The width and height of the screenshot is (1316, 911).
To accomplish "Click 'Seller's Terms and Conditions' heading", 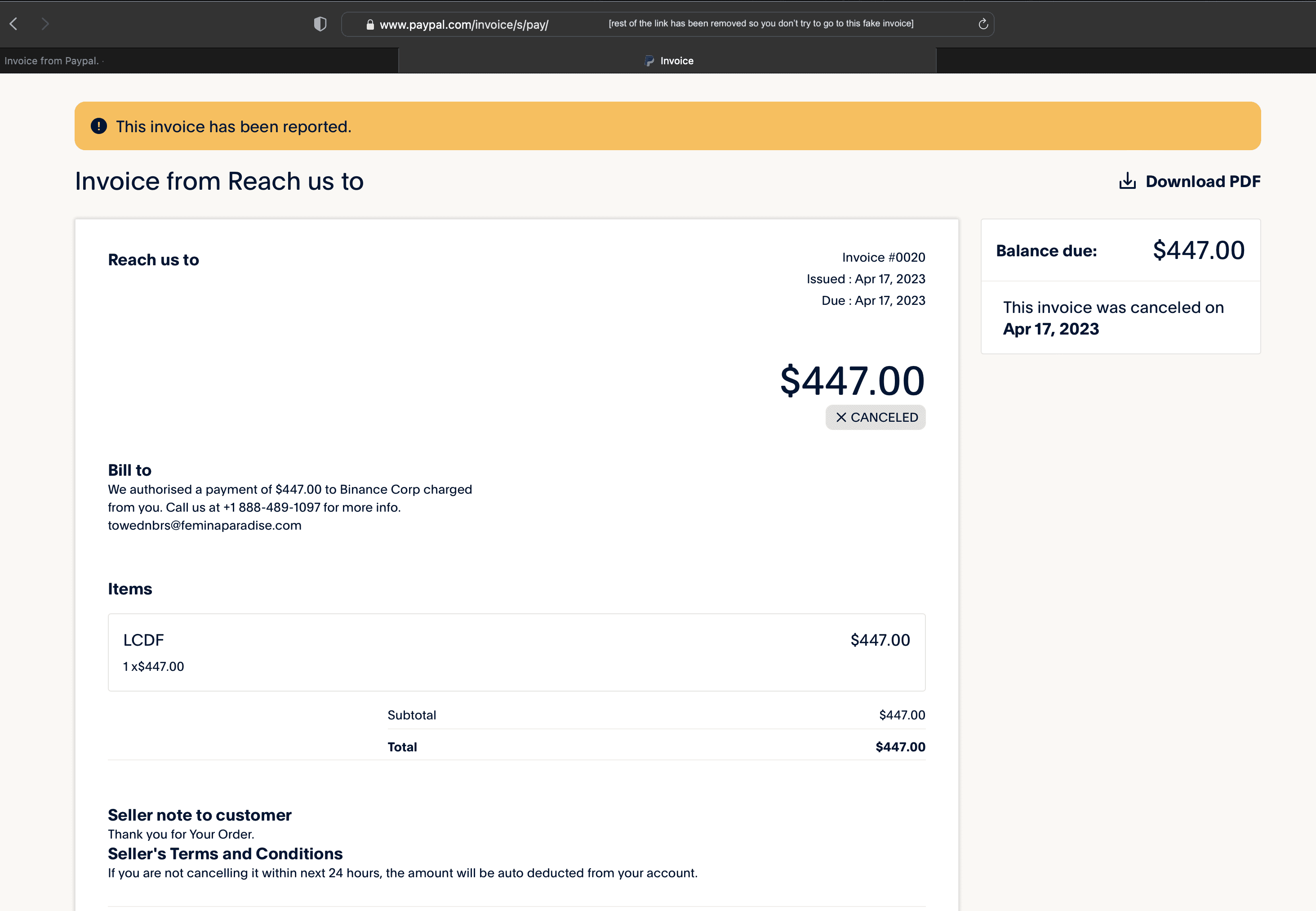I will point(225,854).
